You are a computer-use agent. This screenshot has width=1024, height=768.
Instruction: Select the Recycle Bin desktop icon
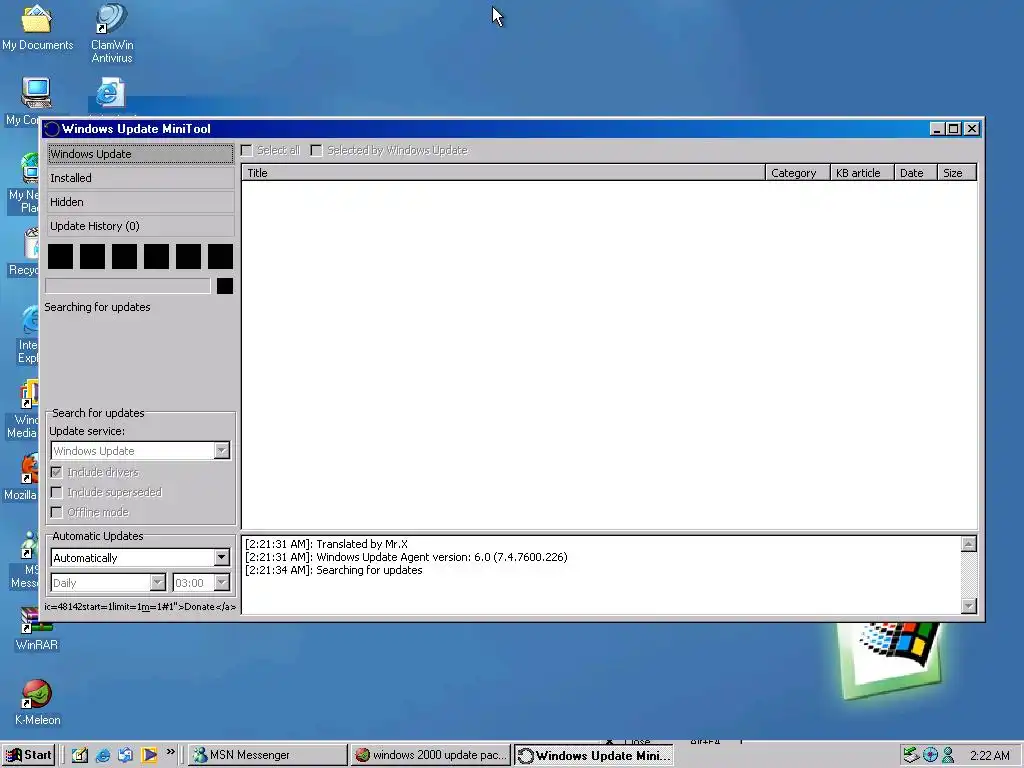click(25, 253)
